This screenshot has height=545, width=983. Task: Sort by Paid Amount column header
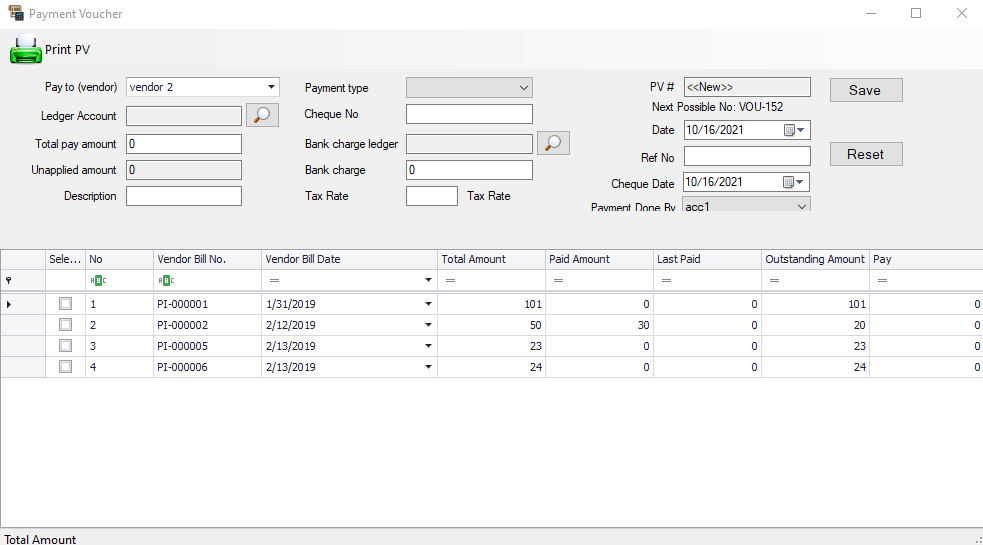[x=599, y=259]
